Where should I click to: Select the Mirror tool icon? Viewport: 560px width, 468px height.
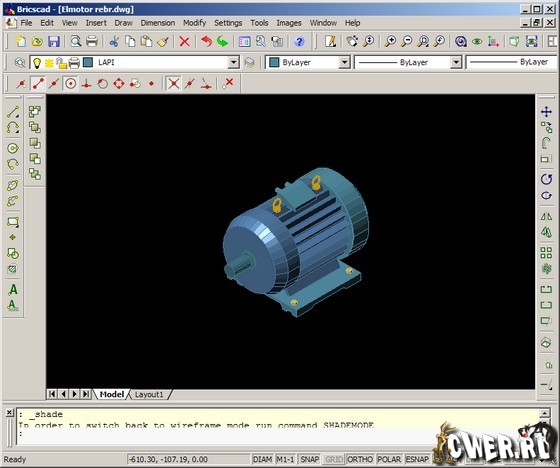tap(546, 216)
